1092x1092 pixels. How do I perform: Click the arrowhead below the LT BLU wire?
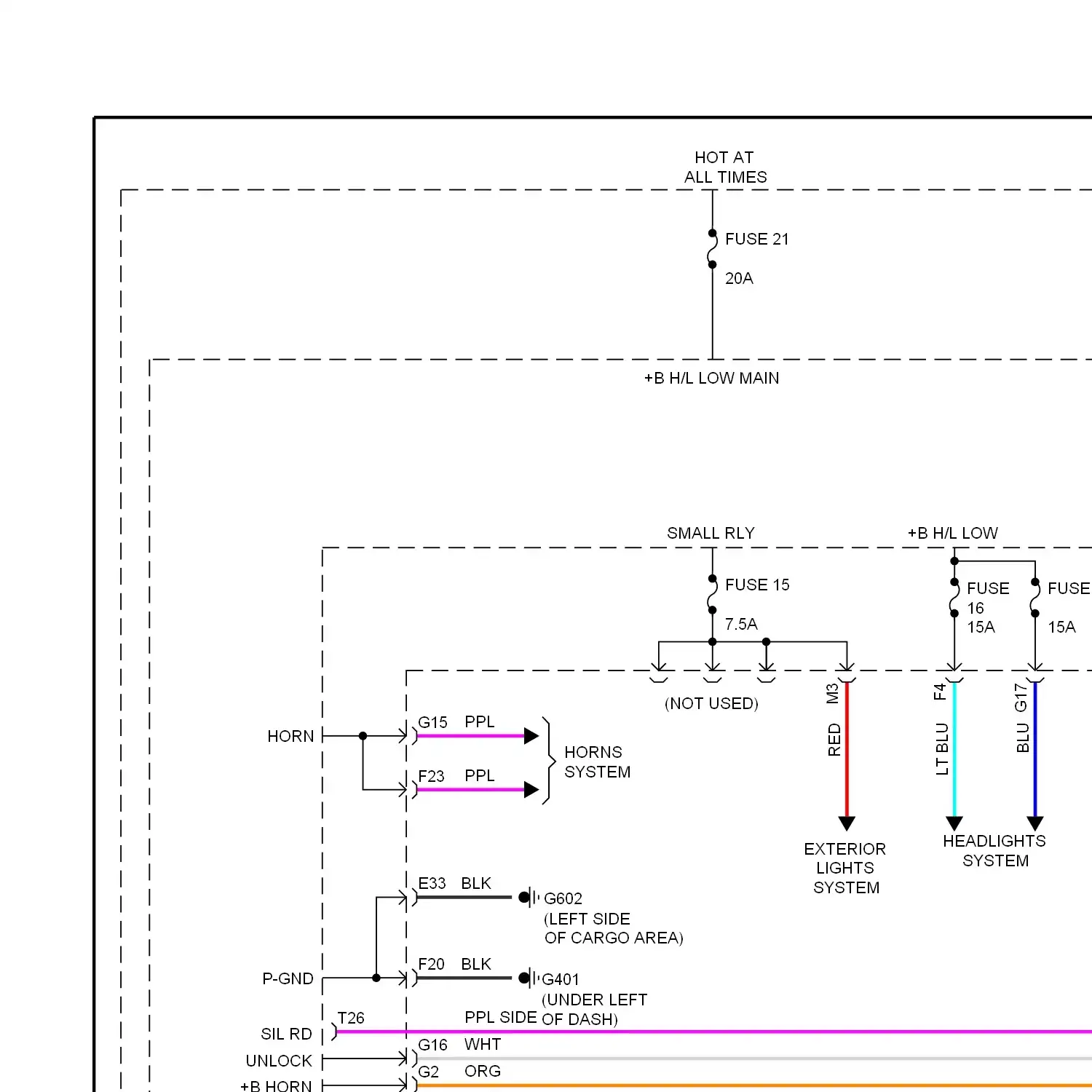(954, 823)
